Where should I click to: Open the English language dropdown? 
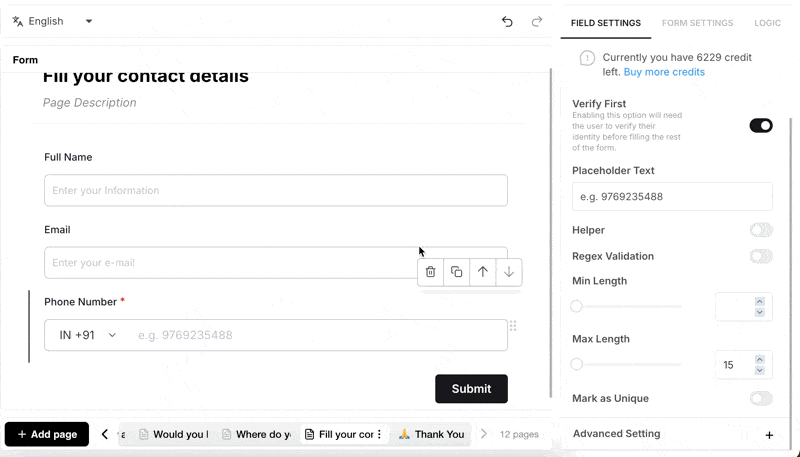(53, 21)
